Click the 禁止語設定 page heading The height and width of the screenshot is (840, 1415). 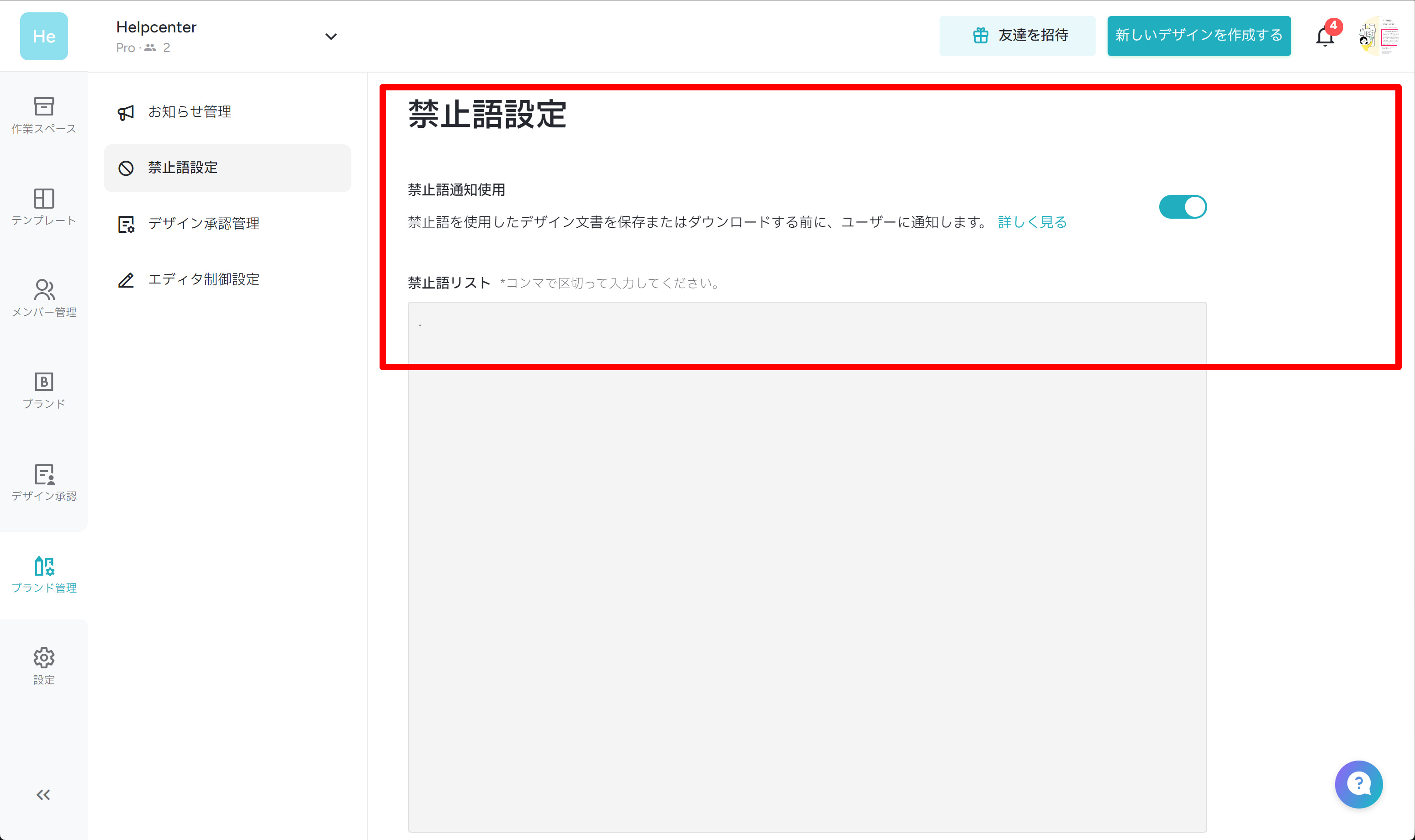pyautogui.click(x=487, y=114)
